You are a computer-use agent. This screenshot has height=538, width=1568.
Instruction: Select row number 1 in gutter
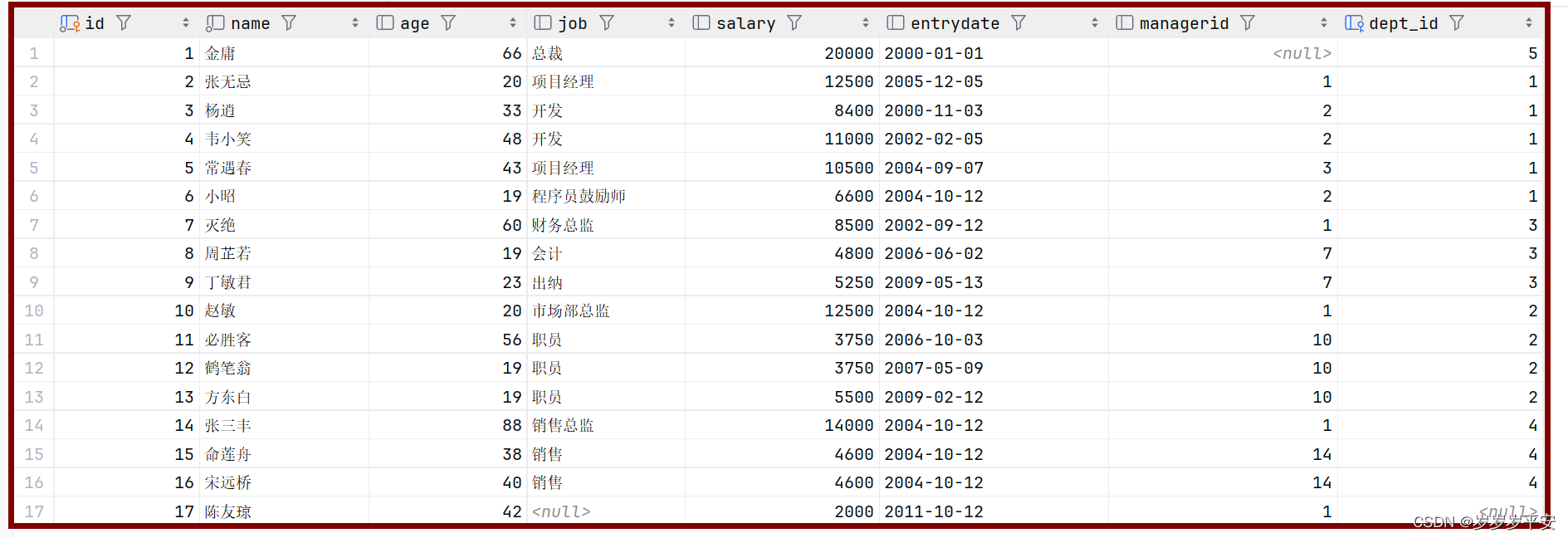(x=34, y=53)
